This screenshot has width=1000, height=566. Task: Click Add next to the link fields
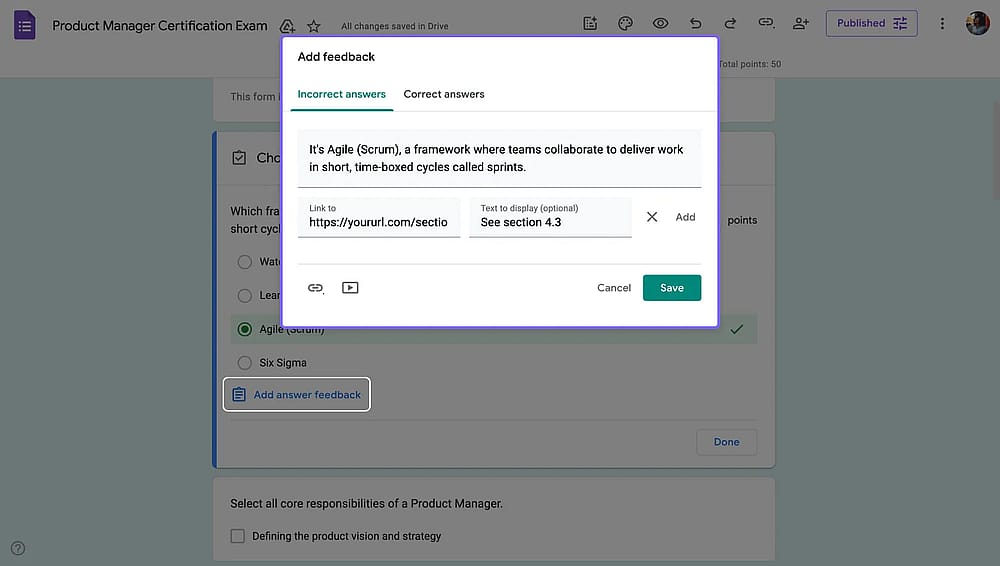click(x=685, y=217)
